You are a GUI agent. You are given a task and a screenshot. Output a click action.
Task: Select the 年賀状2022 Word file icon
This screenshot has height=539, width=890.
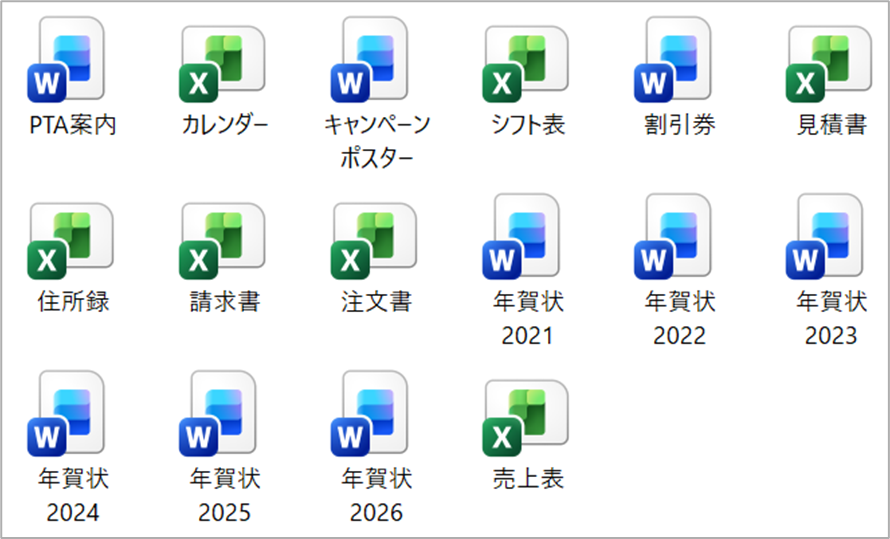(x=679, y=240)
